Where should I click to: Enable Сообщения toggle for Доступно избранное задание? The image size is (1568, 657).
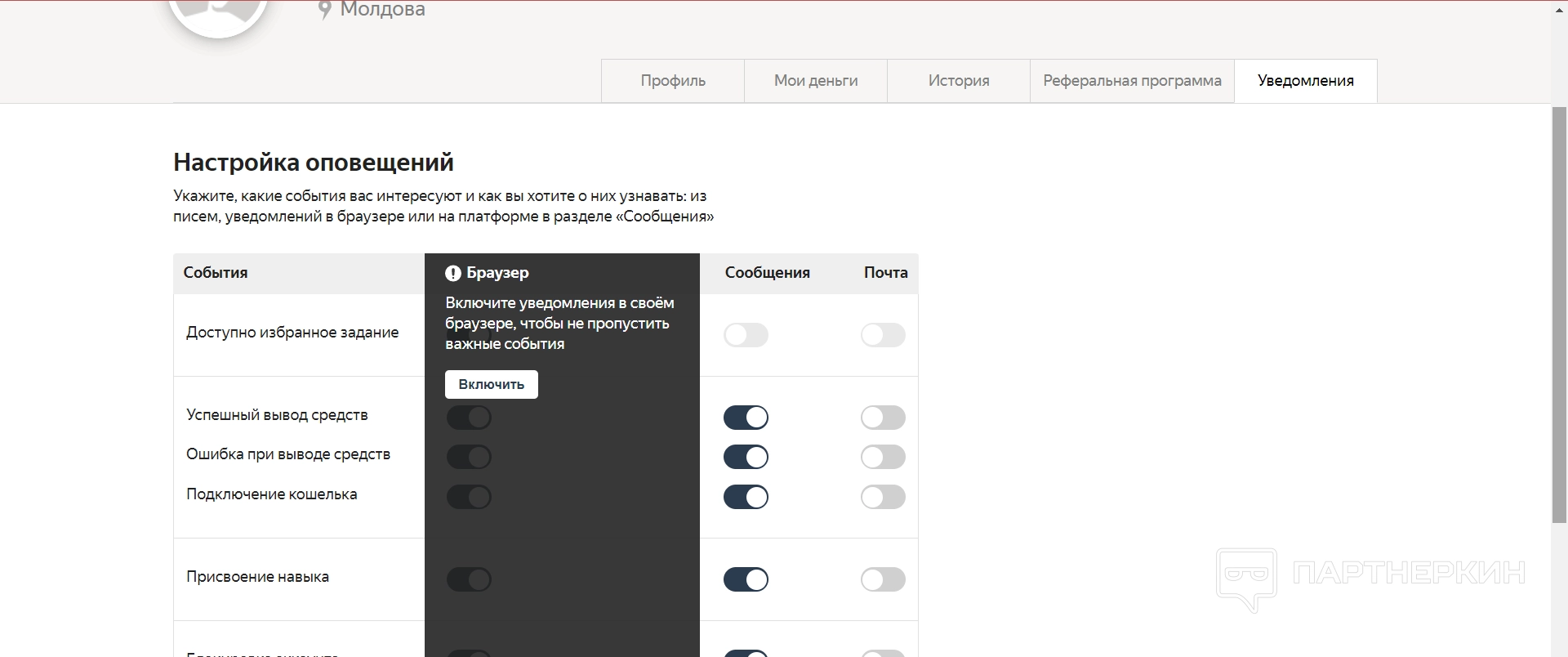[746, 335]
